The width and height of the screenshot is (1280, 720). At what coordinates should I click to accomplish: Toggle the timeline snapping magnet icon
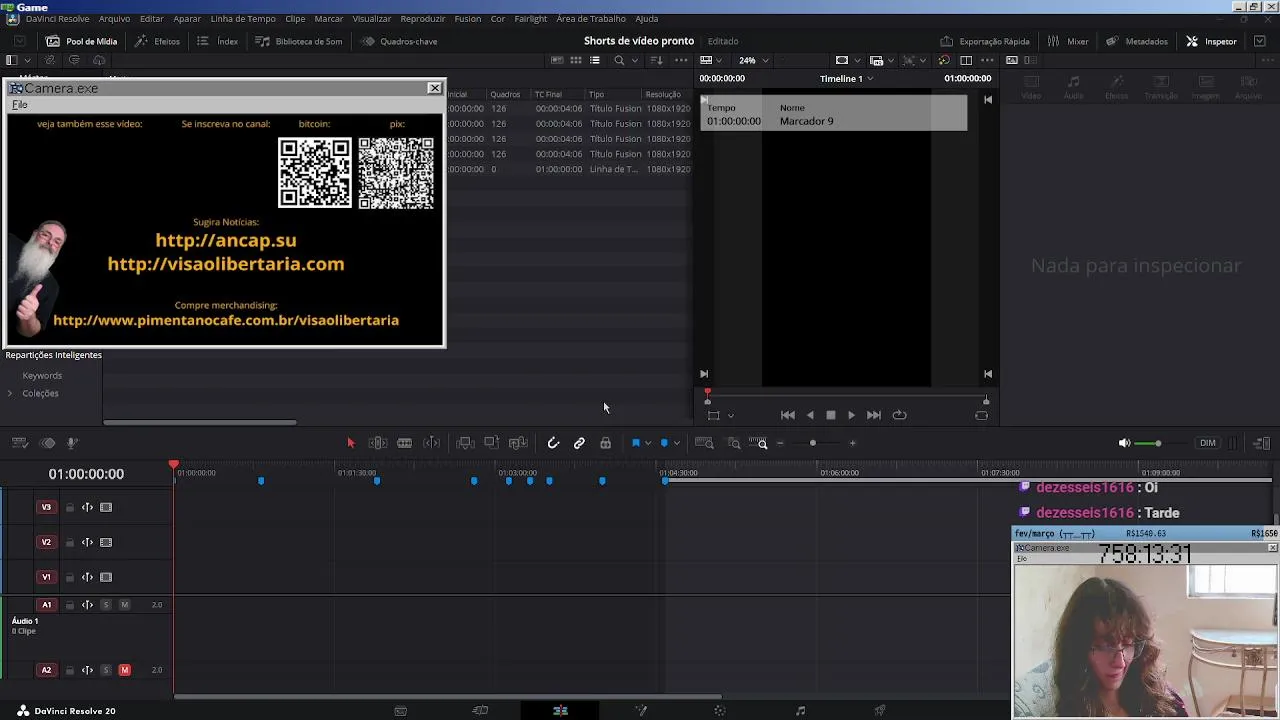[553, 443]
